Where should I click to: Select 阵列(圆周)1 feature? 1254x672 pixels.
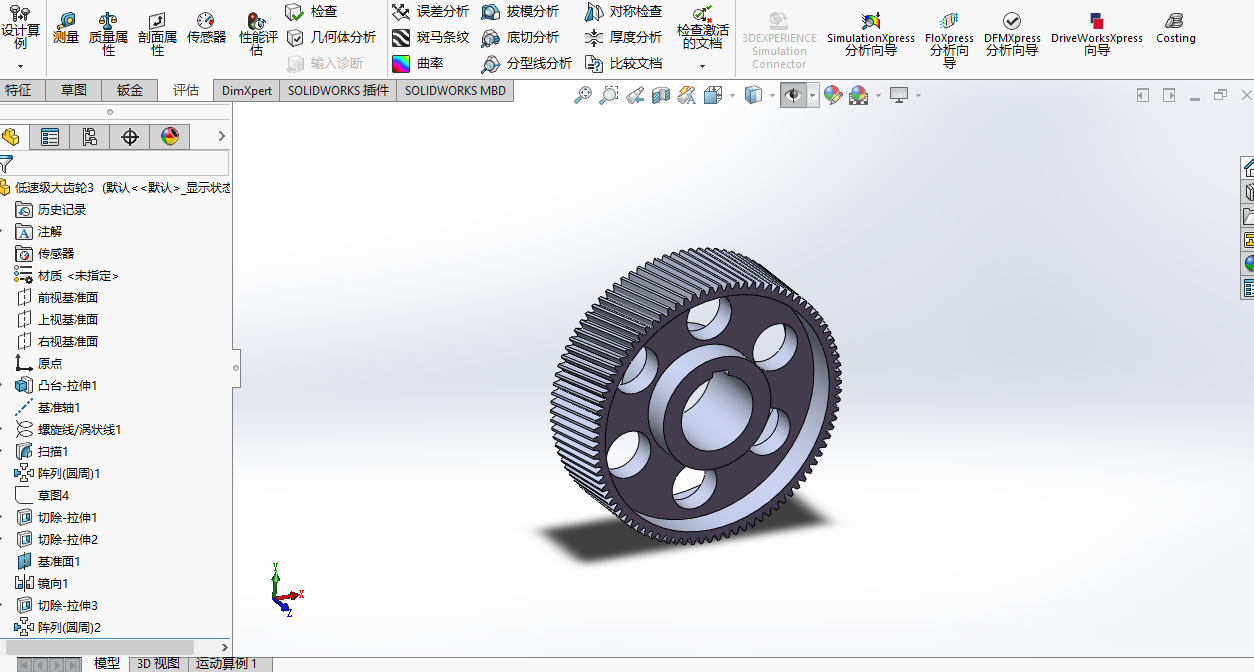[x=68, y=474]
